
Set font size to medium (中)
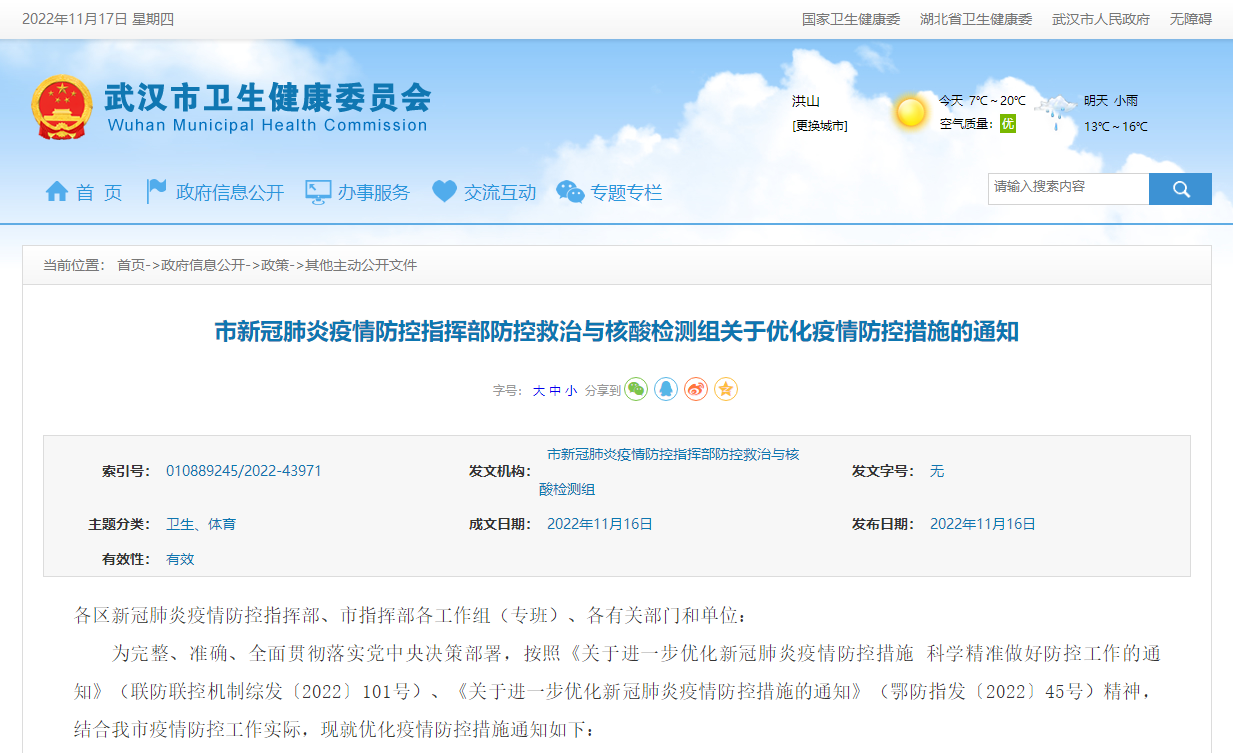click(x=555, y=391)
